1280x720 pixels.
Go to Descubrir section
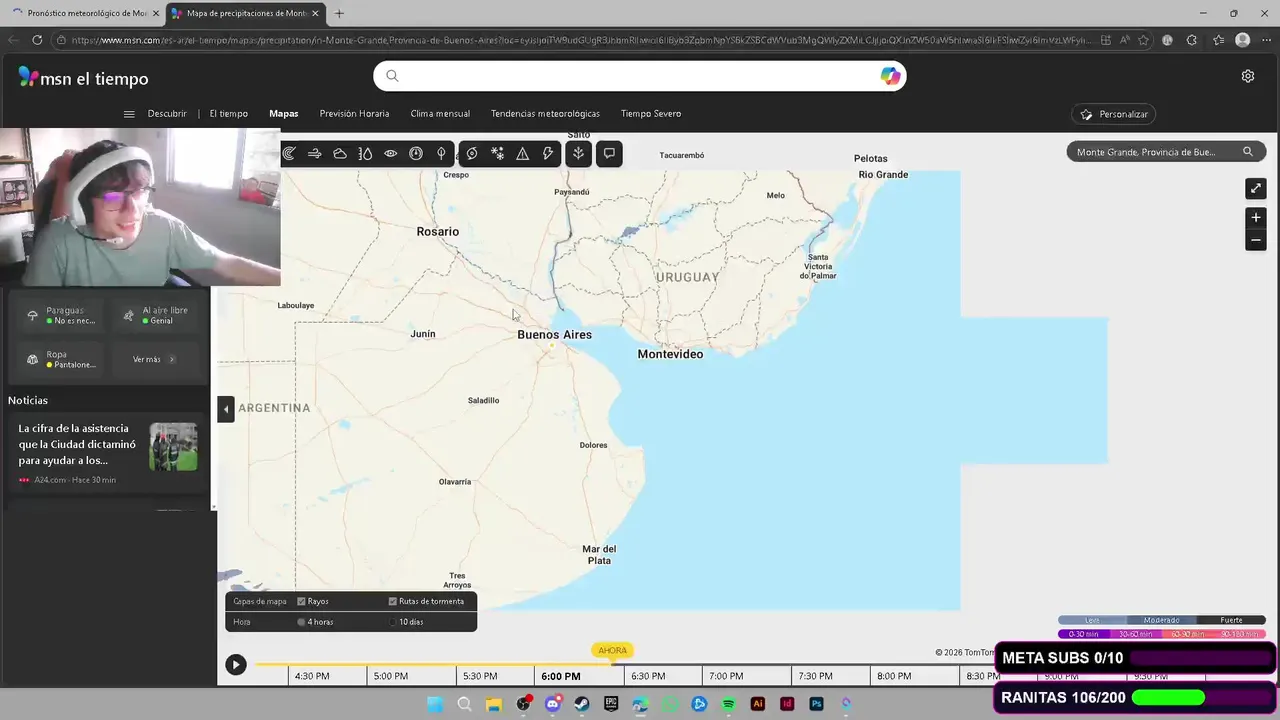[x=167, y=114]
